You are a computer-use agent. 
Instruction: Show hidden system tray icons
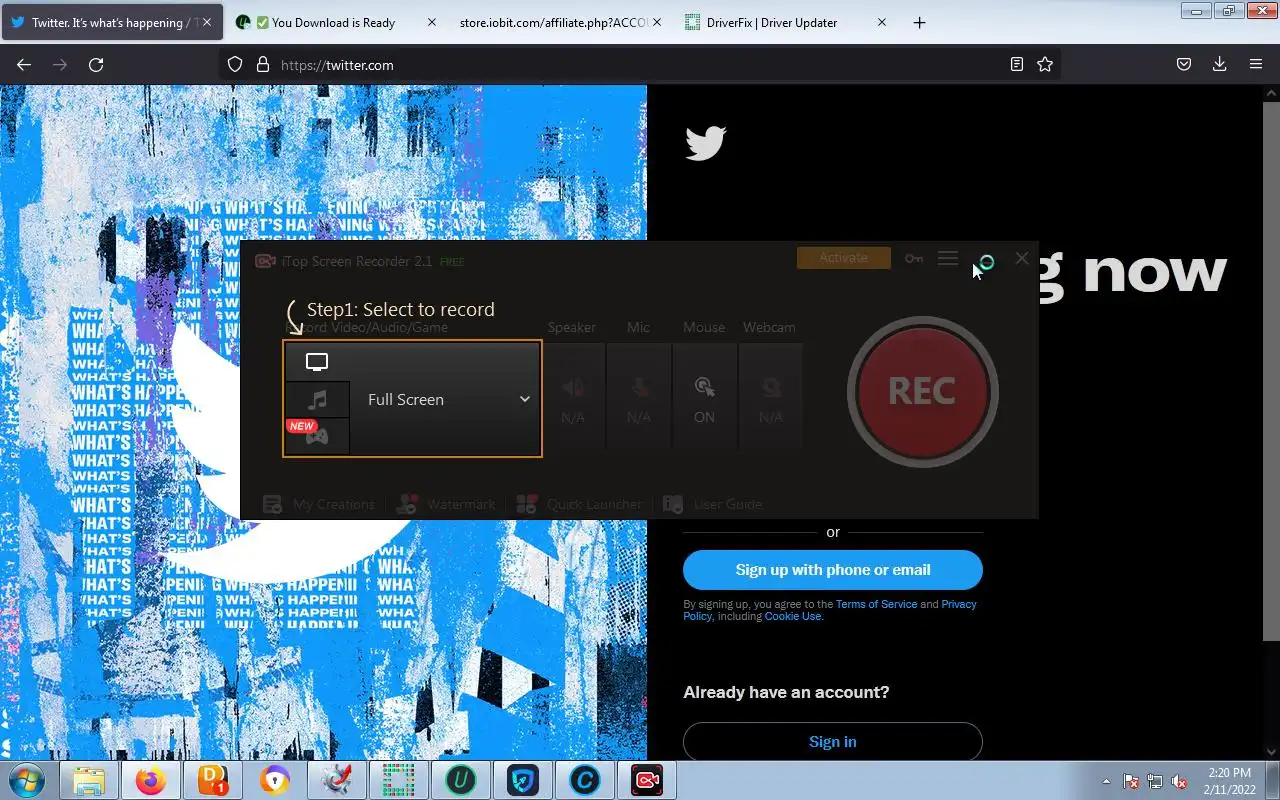tap(1106, 781)
